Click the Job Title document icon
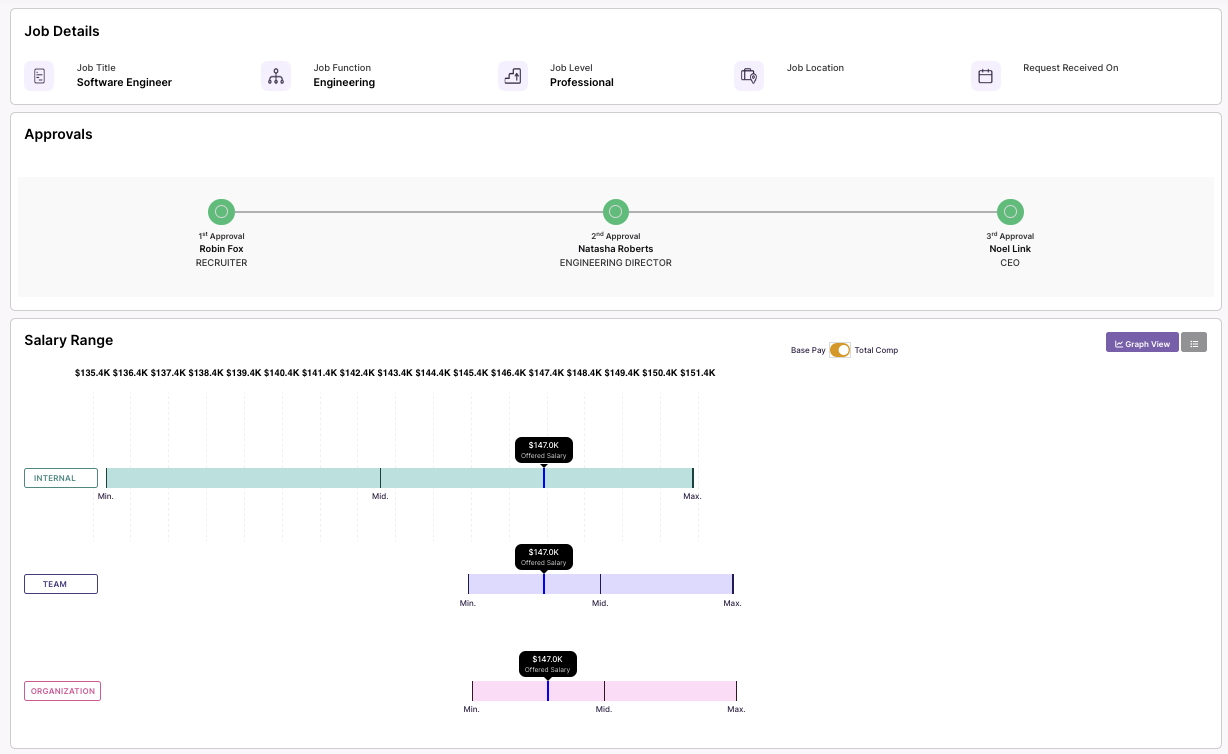 click(x=38, y=75)
